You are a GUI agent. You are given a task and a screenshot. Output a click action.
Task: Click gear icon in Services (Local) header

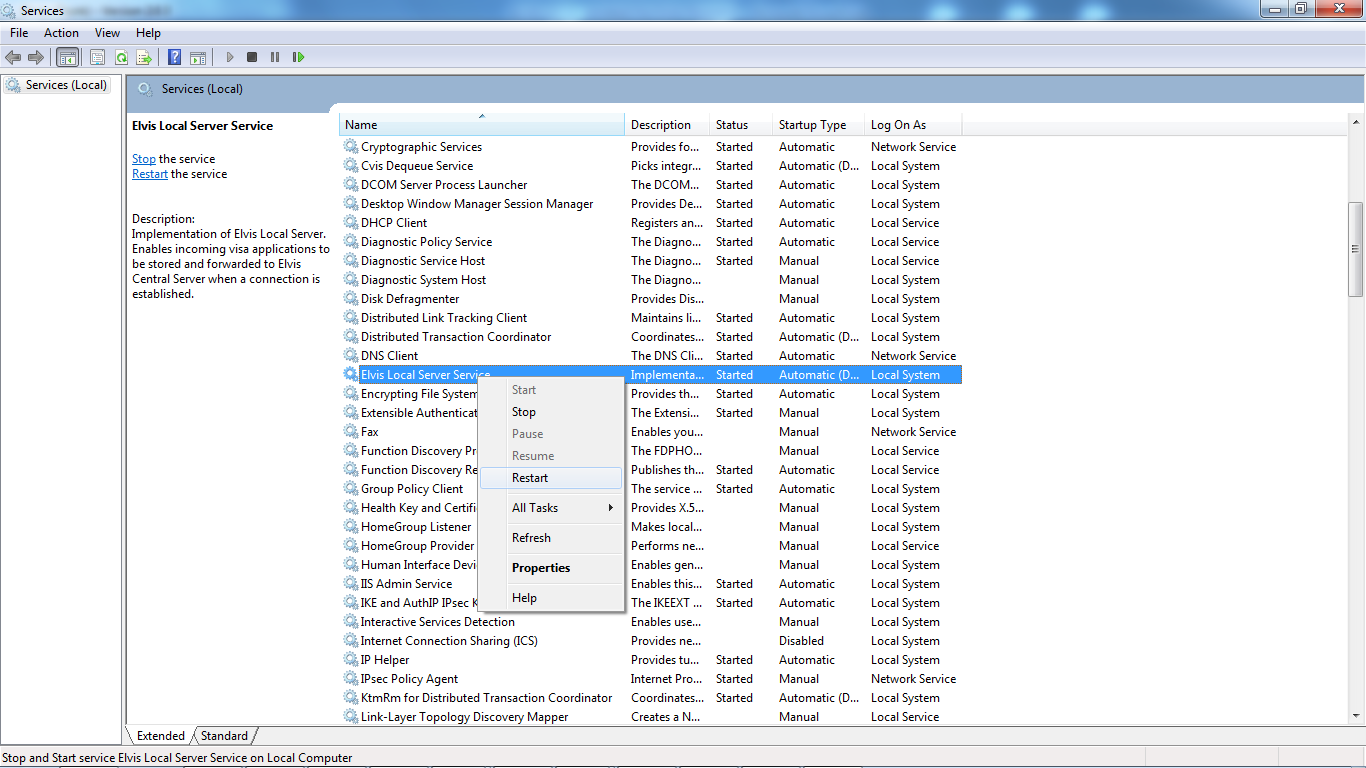(x=145, y=89)
